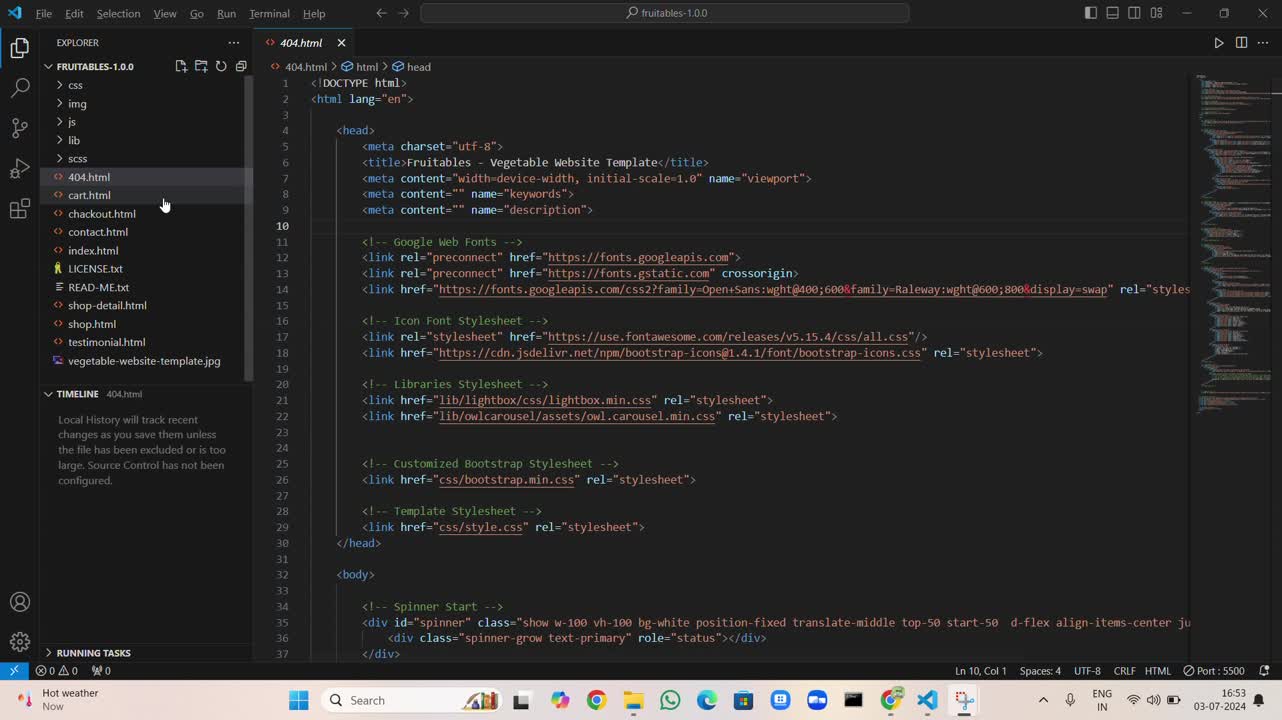Open the Selection menu
This screenshot has width=1282, height=720.
118,13
